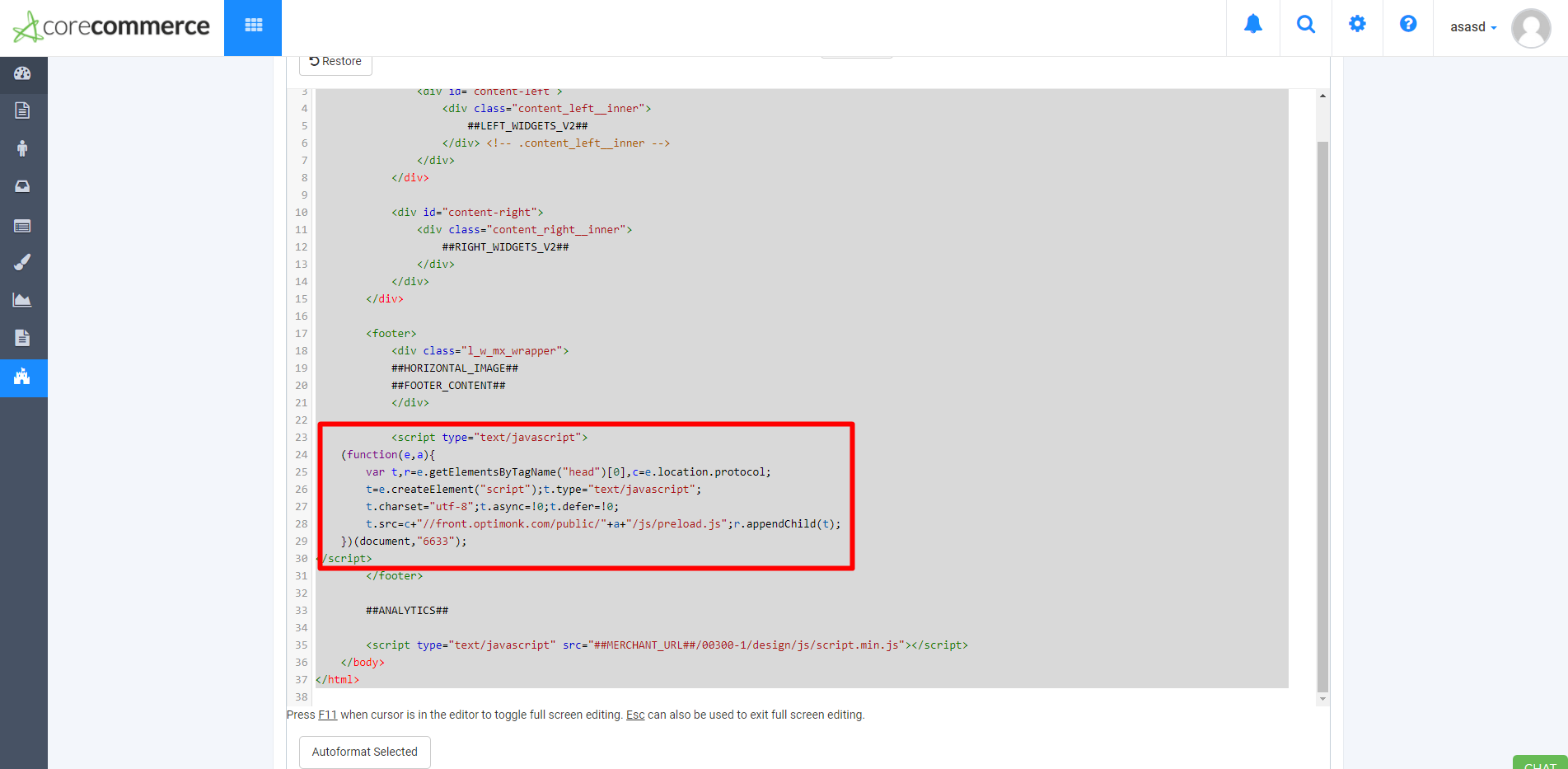Open the reports chart sidebar icon

point(22,300)
